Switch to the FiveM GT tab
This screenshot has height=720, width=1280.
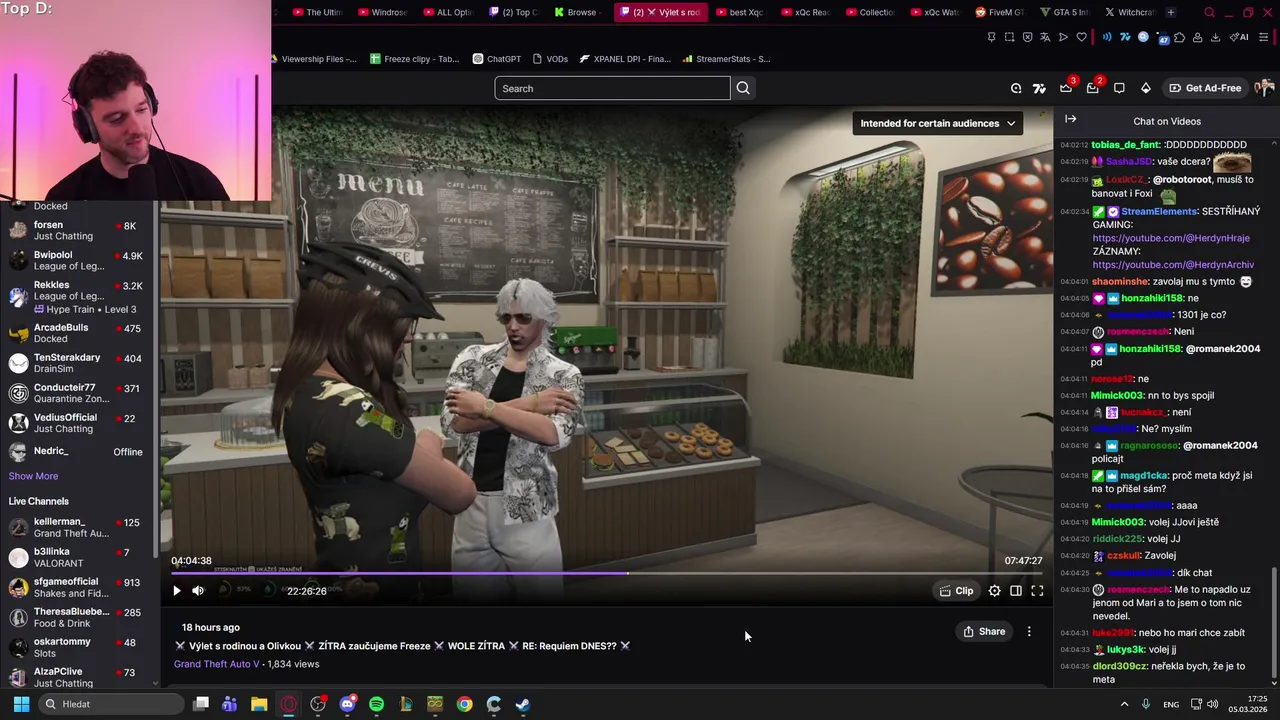click(x=999, y=12)
